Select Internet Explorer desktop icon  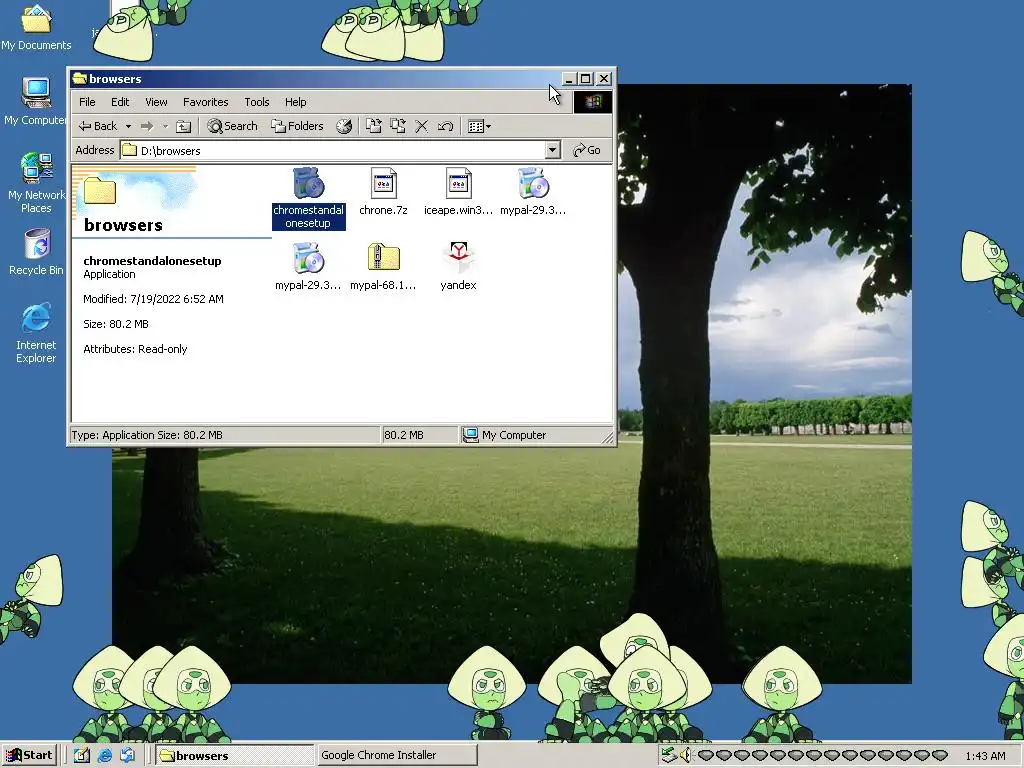[x=36, y=333]
